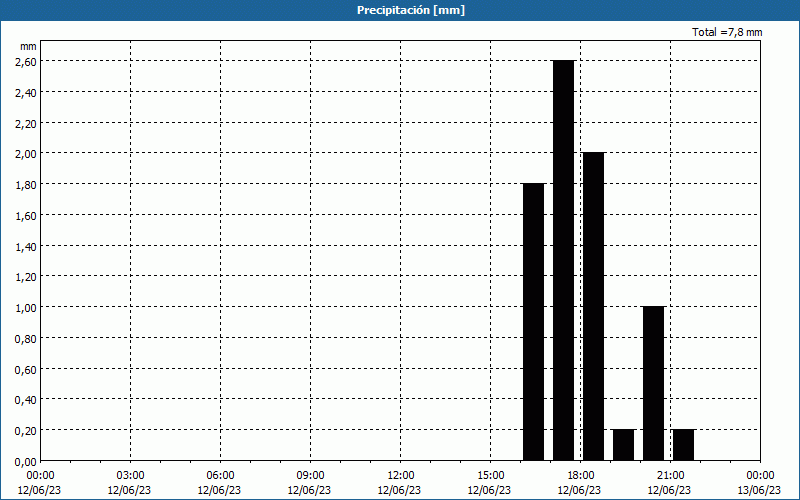This screenshot has height=500, width=800.
Task: Click the 'mm' unit label on the y-axis
Action: click(29, 46)
